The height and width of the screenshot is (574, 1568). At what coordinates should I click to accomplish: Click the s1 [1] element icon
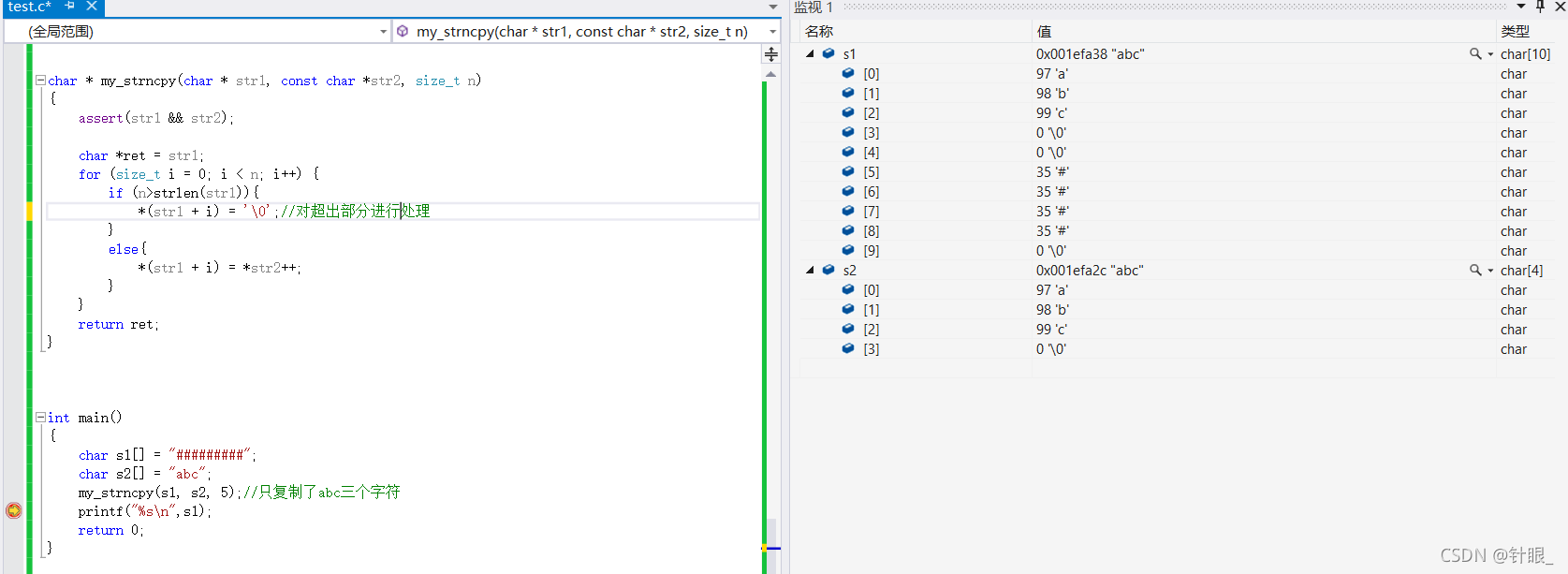coord(848,93)
